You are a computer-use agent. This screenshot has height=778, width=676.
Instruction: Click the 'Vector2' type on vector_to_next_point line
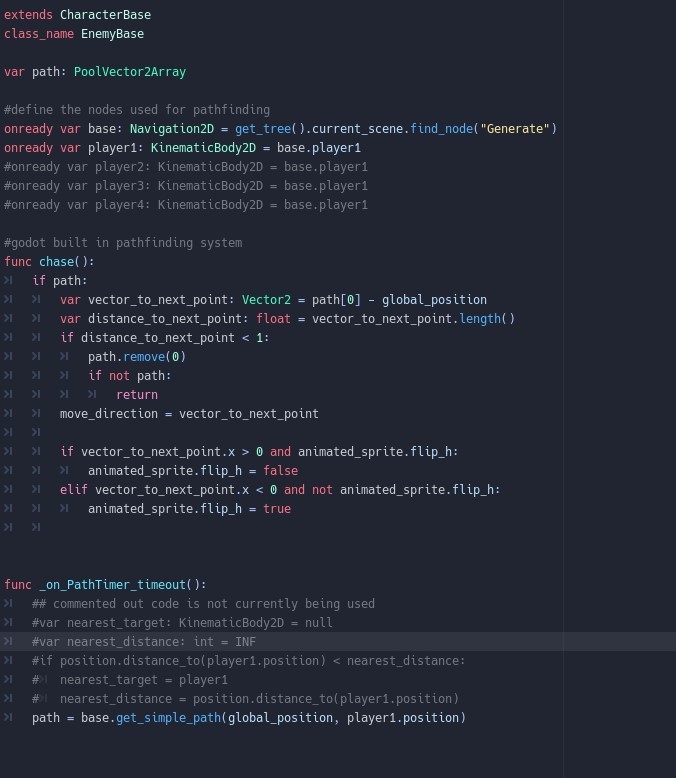click(266, 300)
